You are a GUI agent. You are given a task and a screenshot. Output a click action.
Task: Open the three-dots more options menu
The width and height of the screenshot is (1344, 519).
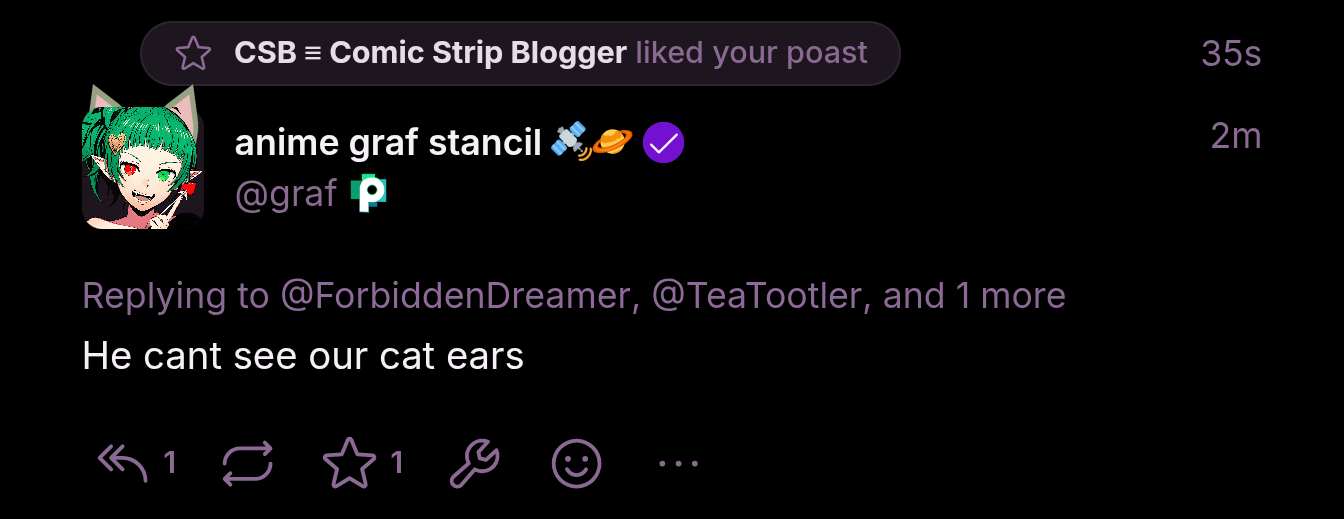click(x=678, y=464)
